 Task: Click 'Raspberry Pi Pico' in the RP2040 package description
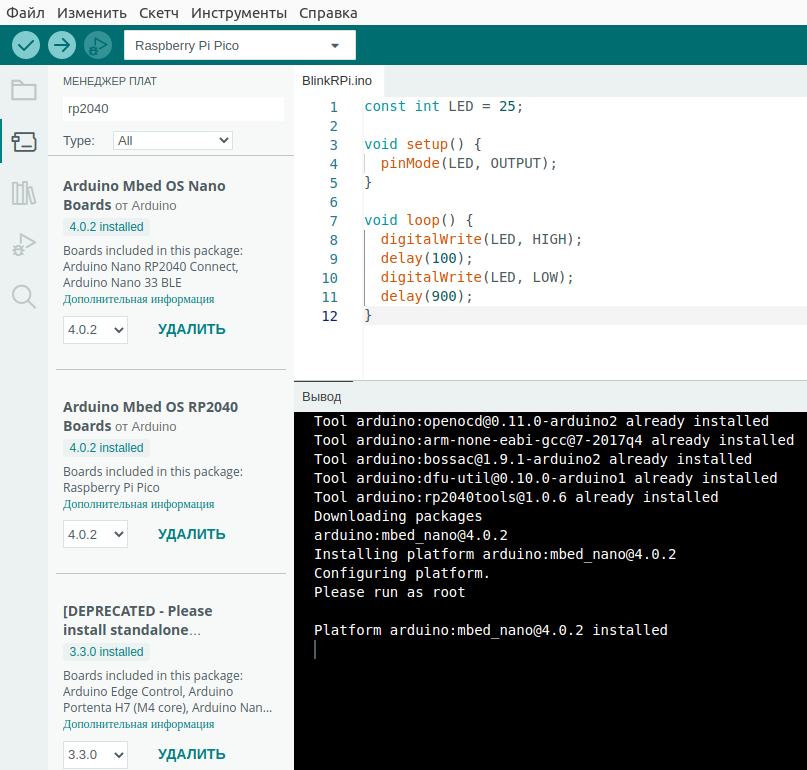[x=111, y=487]
